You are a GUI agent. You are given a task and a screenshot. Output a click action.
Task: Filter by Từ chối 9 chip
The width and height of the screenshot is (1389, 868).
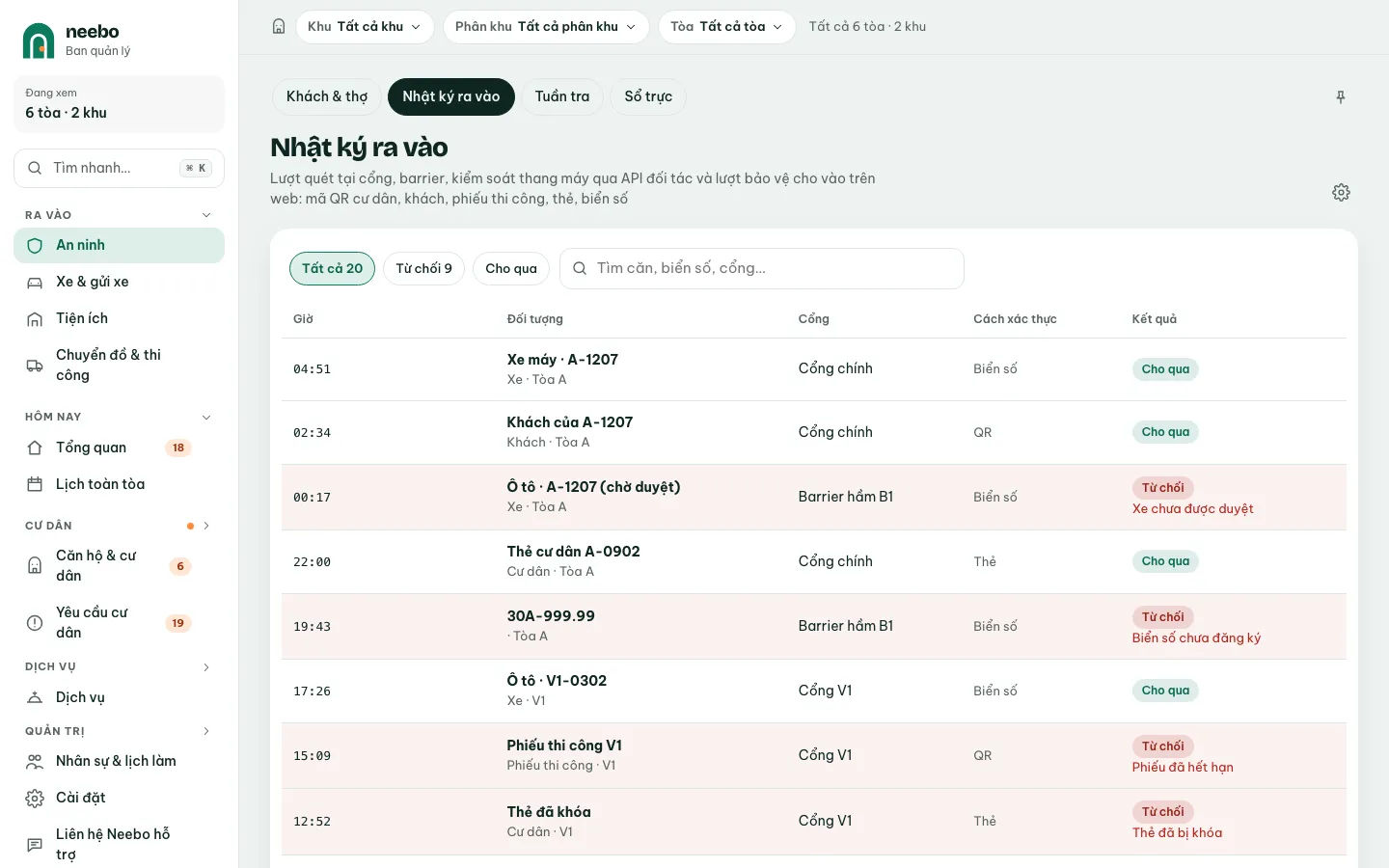pos(423,268)
